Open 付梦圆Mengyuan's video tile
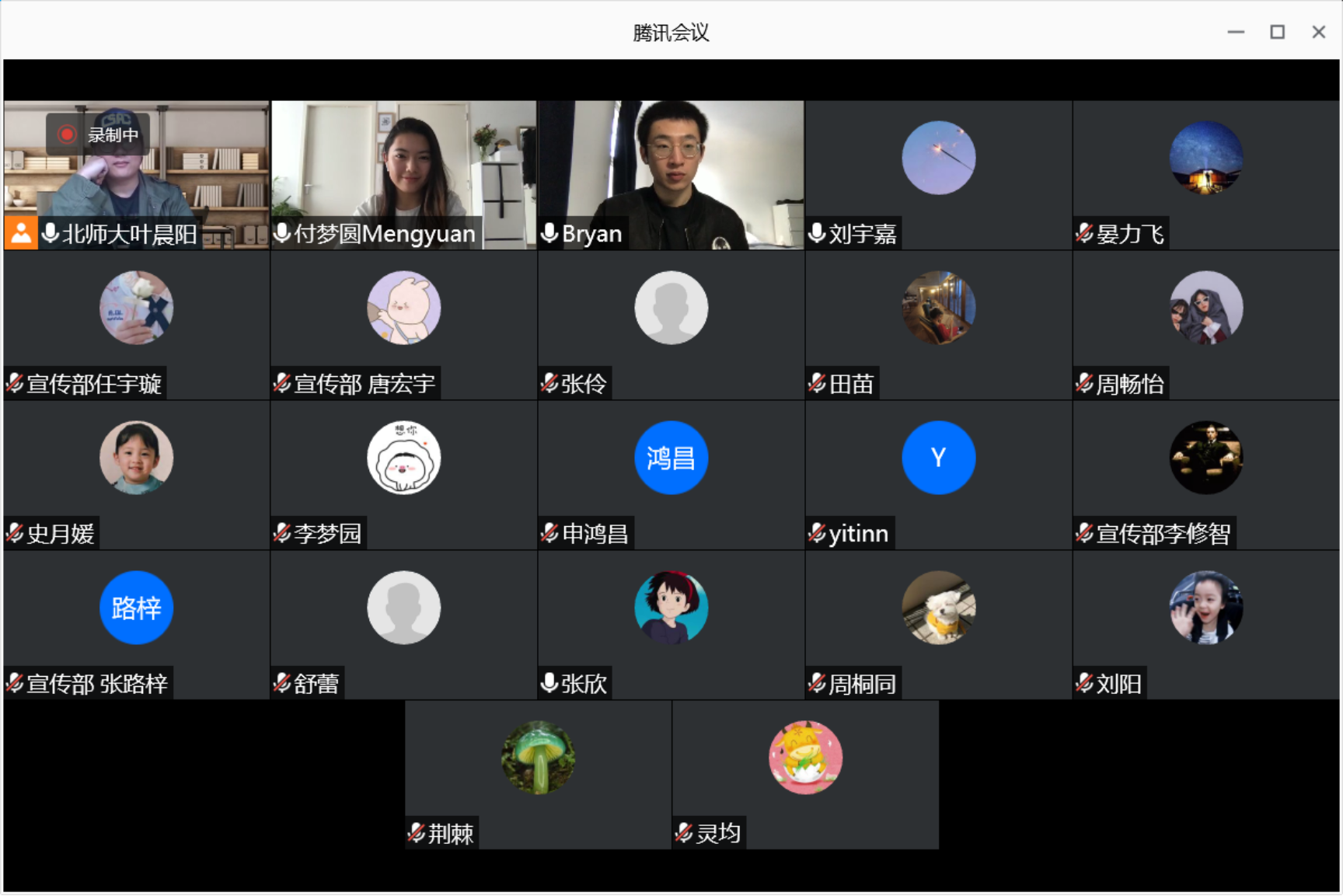1343x896 pixels. (x=404, y=175)
